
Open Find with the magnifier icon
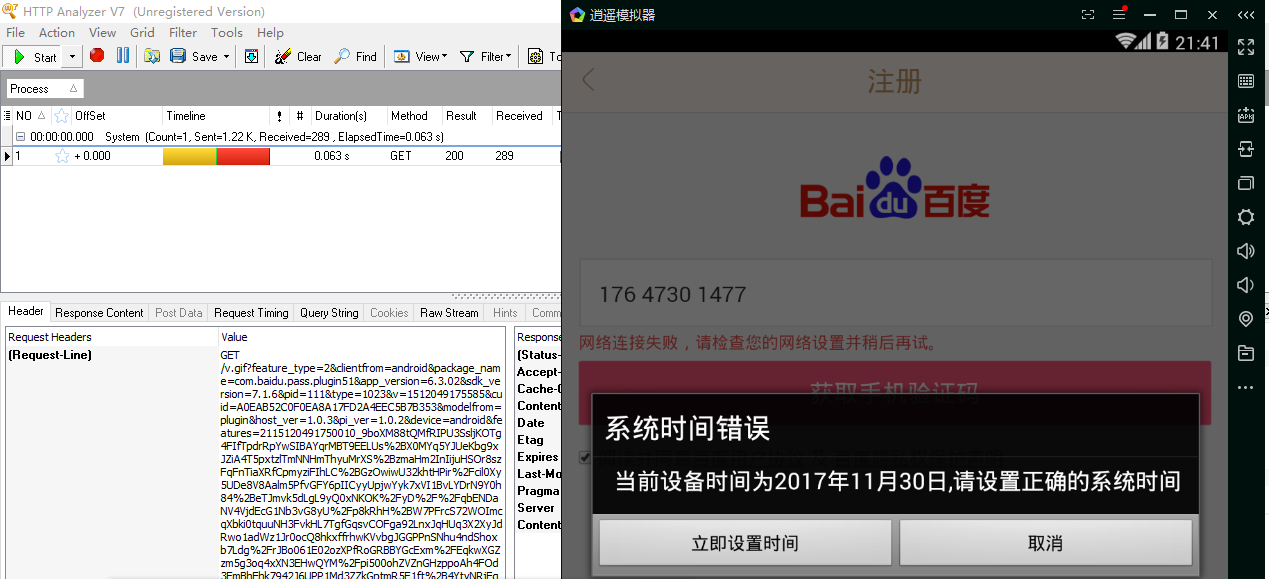[x=355, y=57]
